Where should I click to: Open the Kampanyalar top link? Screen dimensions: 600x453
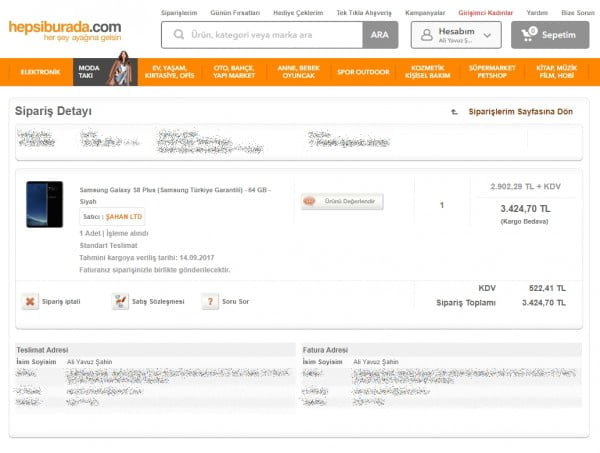point(426,13)
